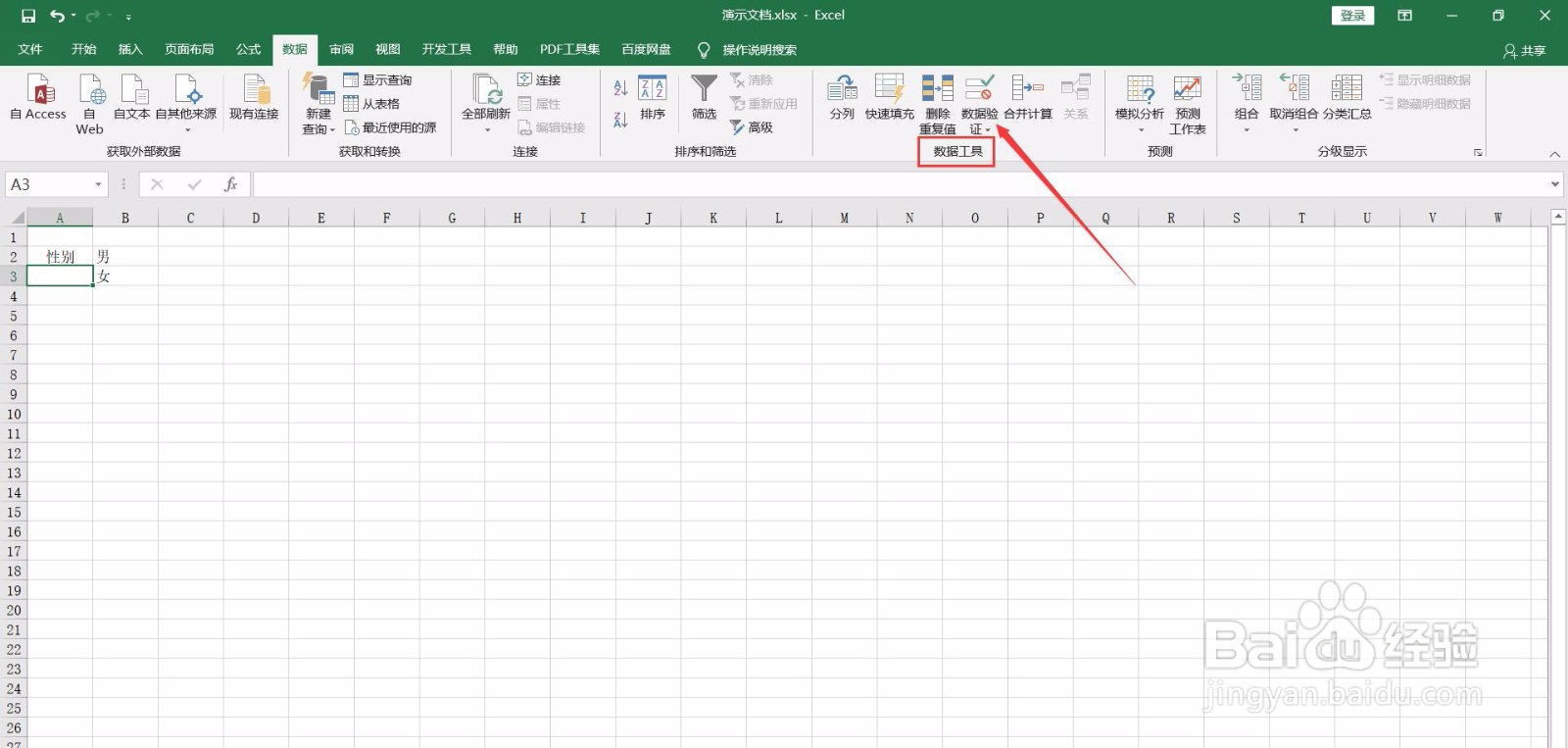Collapse the ribbon with the chevron
Screen dimensions: 1568x748
click(x=1554, y=154)
